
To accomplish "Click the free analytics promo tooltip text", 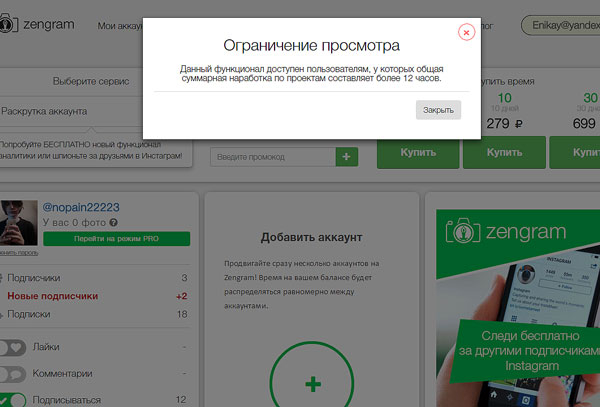I will [x=91, y=150].
